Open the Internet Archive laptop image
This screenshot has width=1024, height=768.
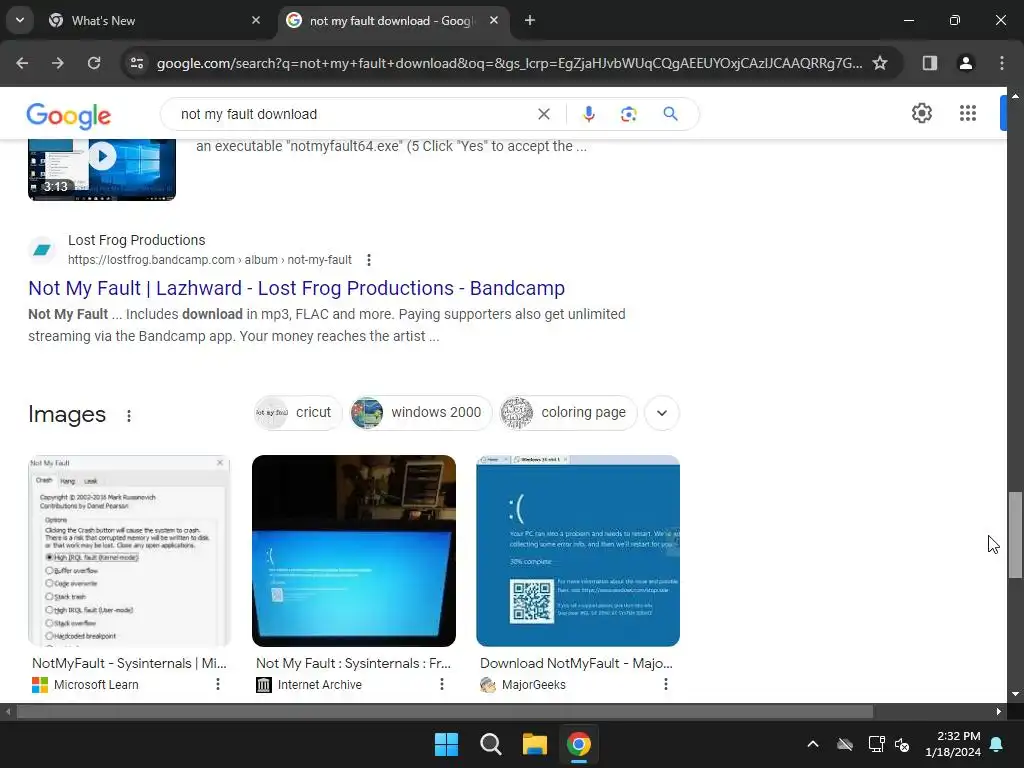click(x=354, y=551)
